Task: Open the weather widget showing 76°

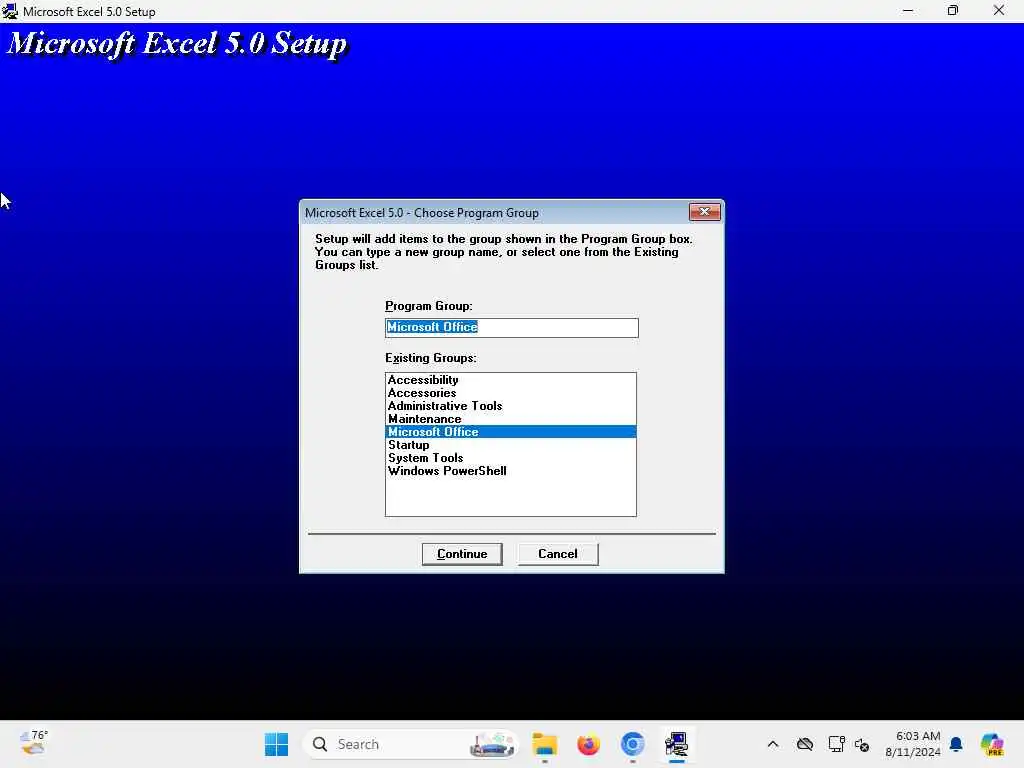Action: (34, 743)
